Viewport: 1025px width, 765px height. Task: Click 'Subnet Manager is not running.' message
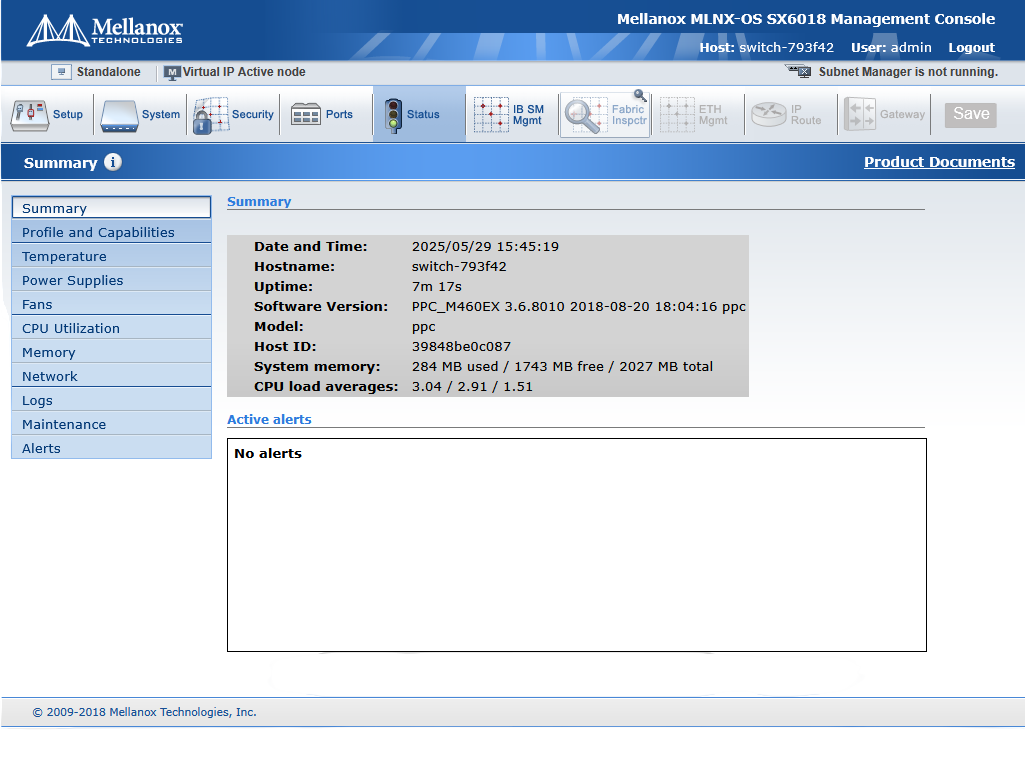point(908,72)
